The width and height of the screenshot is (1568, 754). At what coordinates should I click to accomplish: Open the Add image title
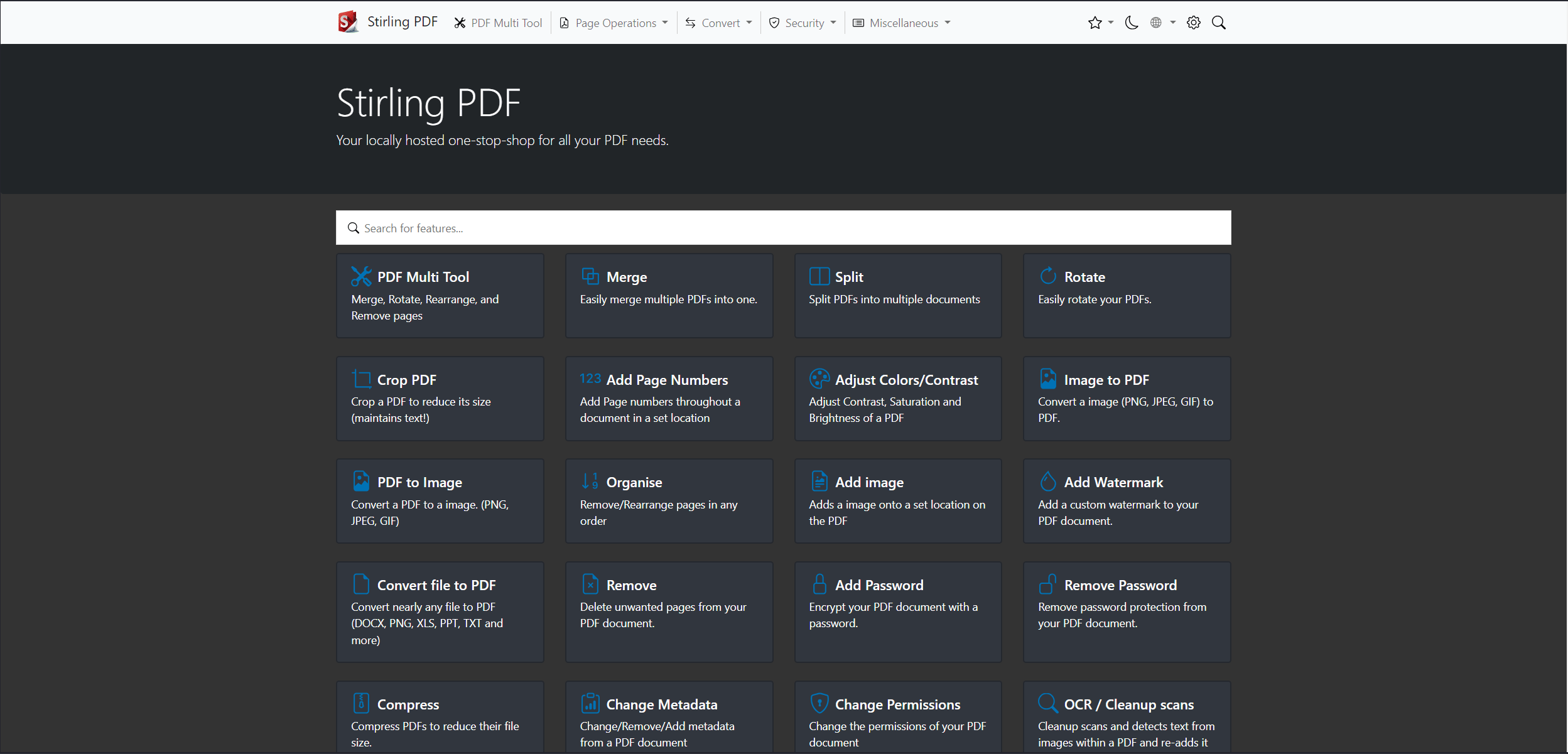[869, 482]
